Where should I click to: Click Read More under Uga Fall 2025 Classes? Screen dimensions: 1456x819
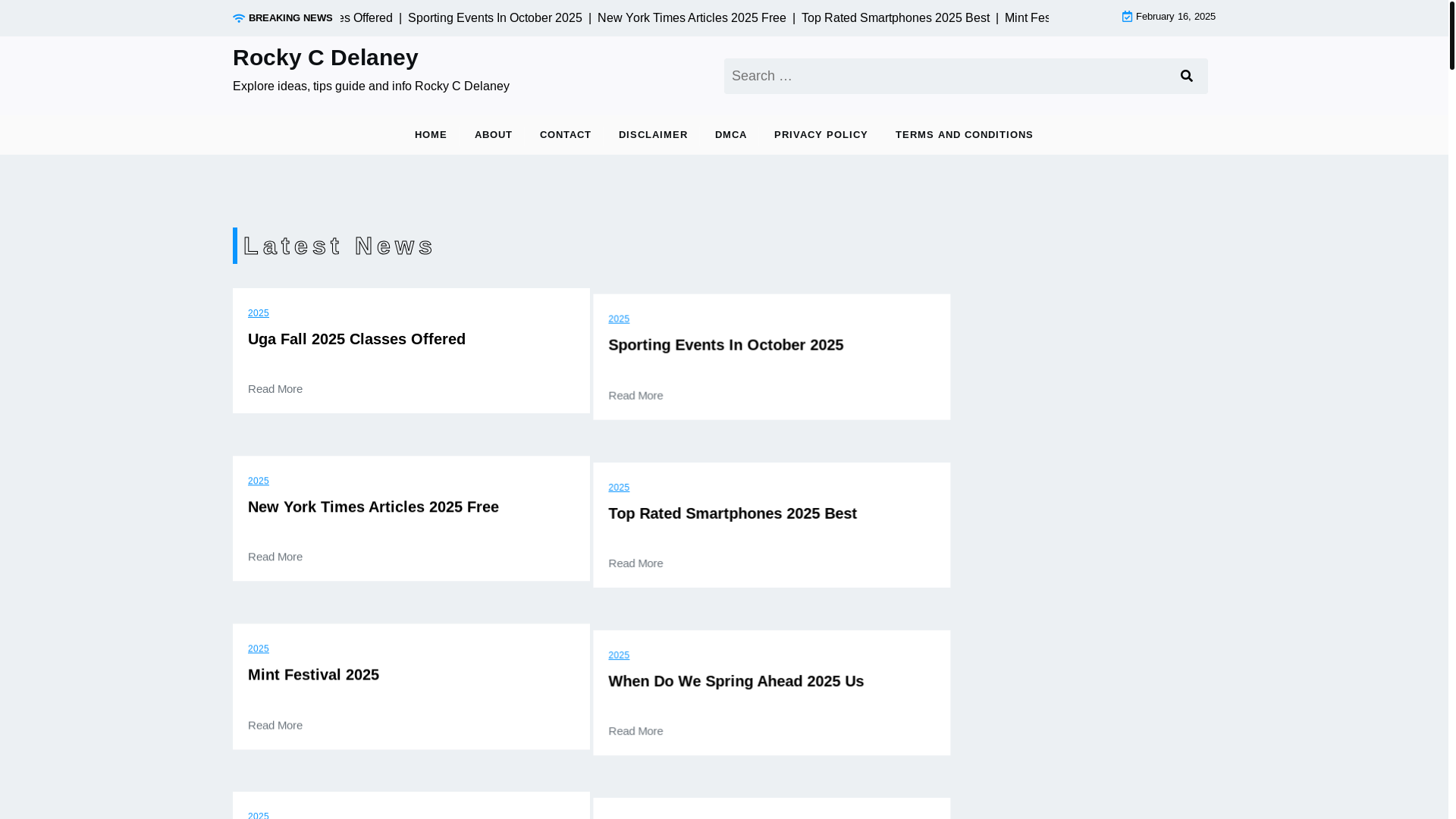tap(275, 389)
